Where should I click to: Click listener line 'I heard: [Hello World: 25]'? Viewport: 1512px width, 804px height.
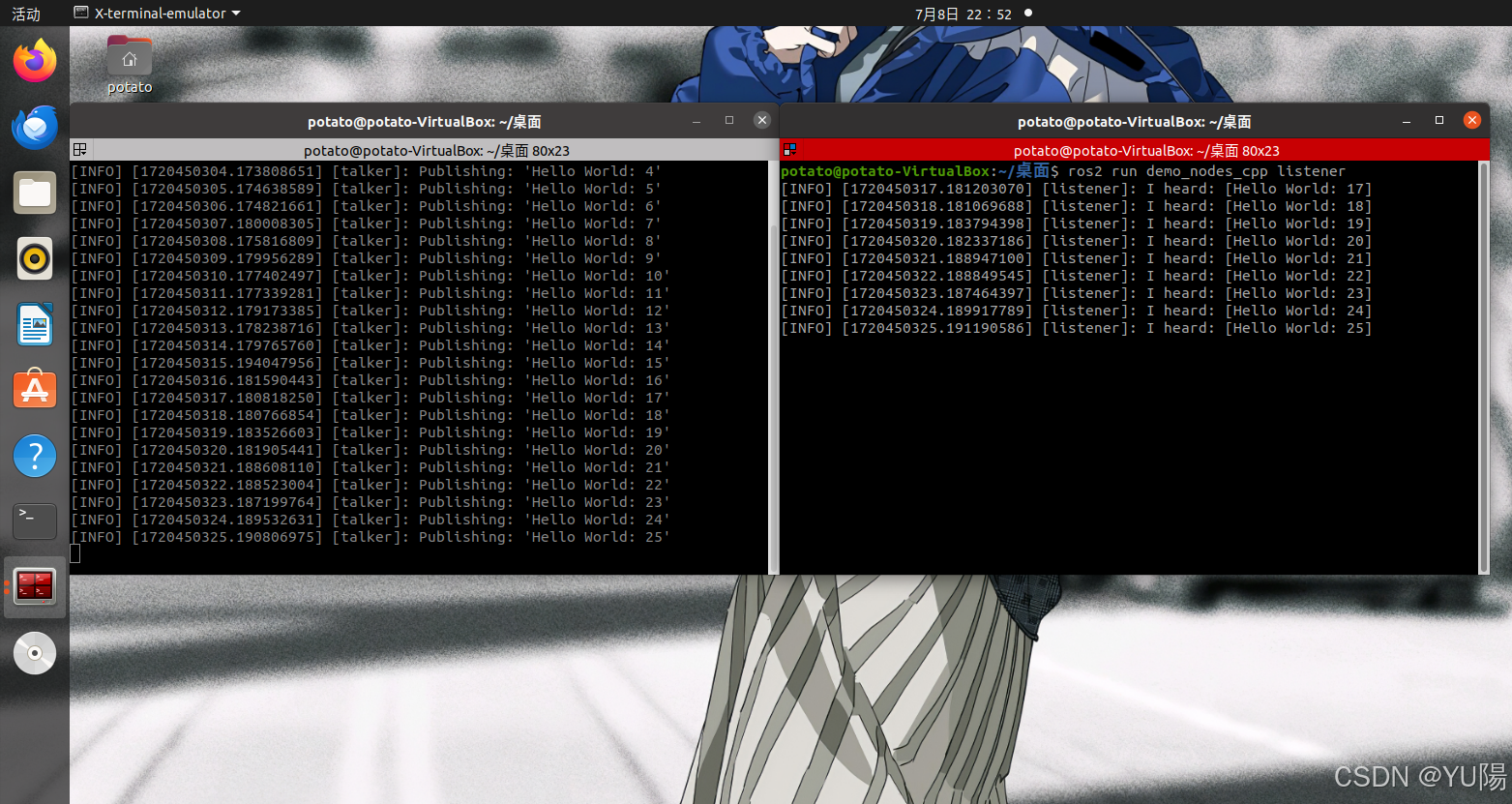click(x=1077, y=328)
